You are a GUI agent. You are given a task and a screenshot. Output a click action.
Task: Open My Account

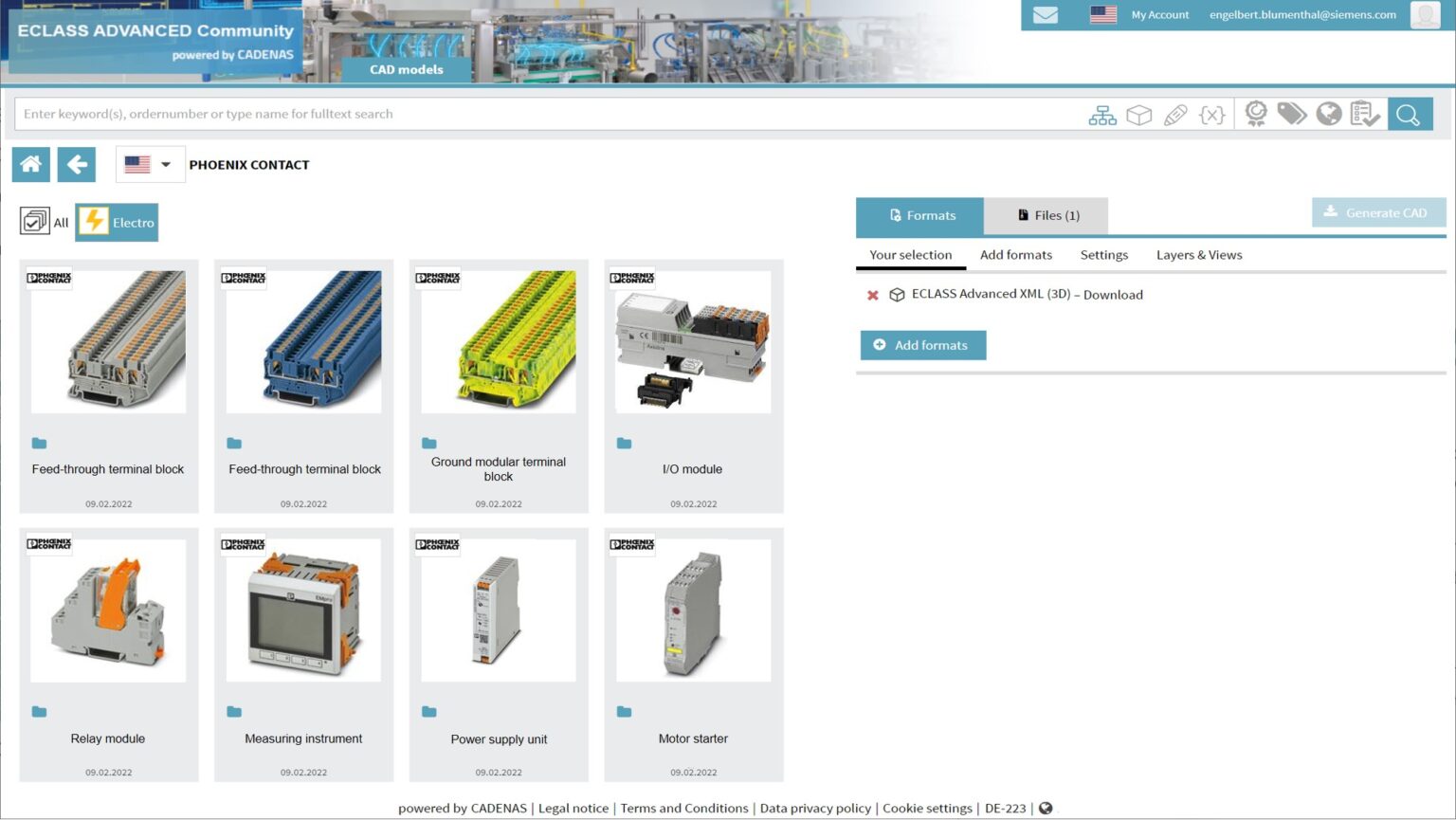[x=1159, y=15]
